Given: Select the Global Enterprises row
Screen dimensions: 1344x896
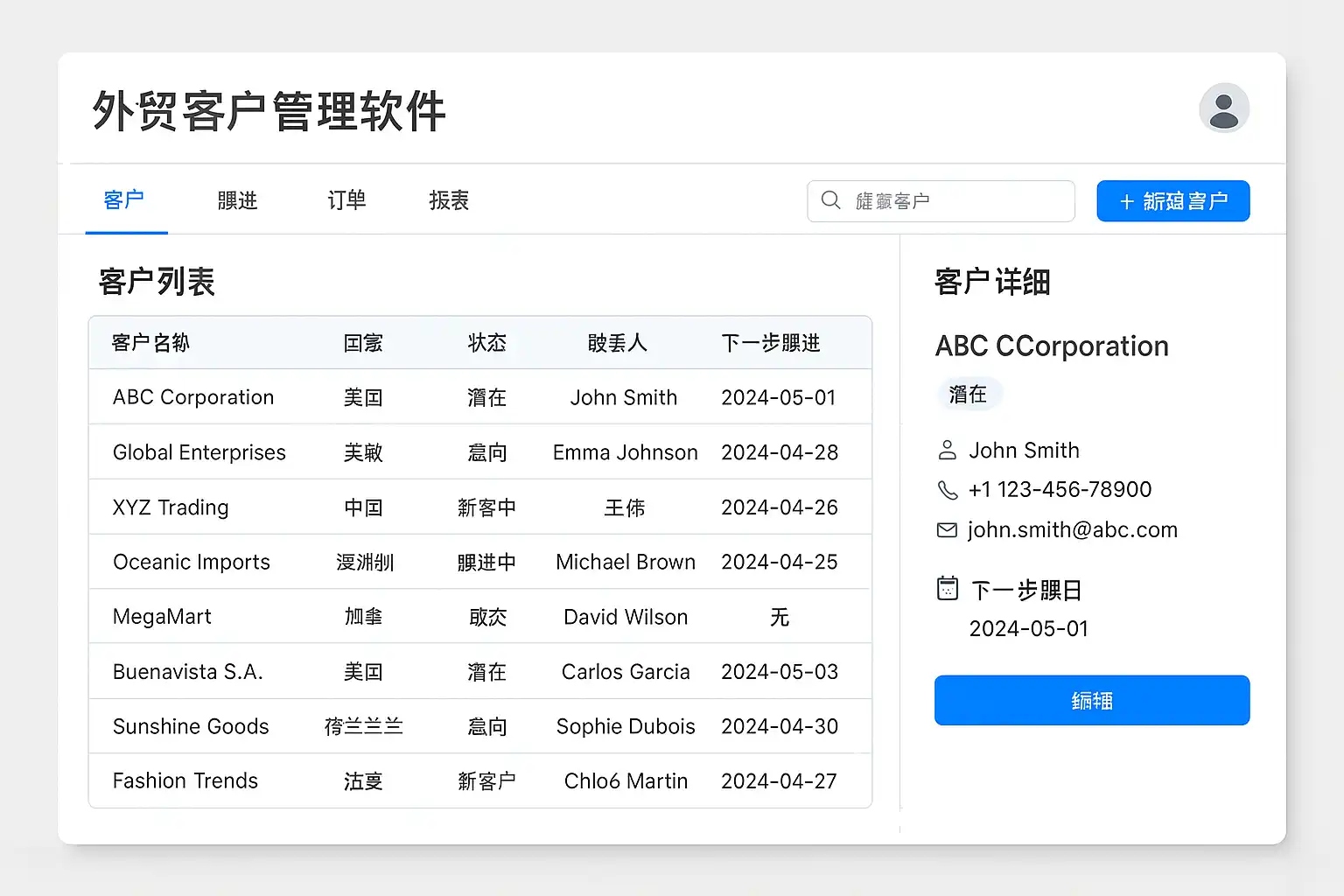Looking at the screenshot, I should pos(199,452).
